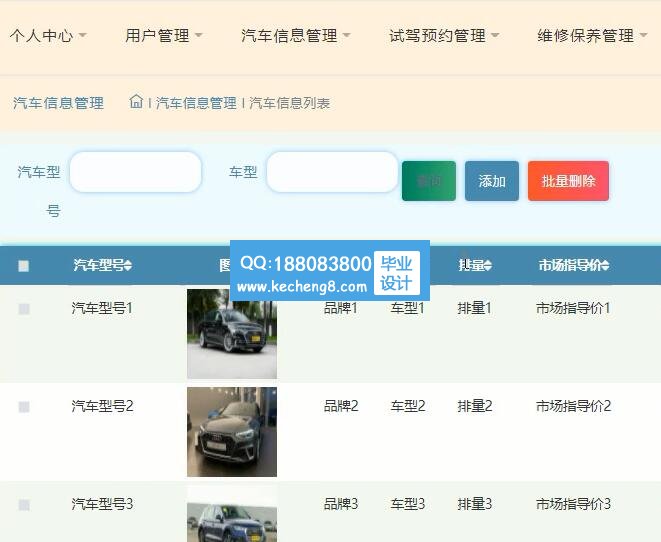The image size is (661, 542).
Task: Sort table by 市场指导价 column
Action: (x=574, y=265)
